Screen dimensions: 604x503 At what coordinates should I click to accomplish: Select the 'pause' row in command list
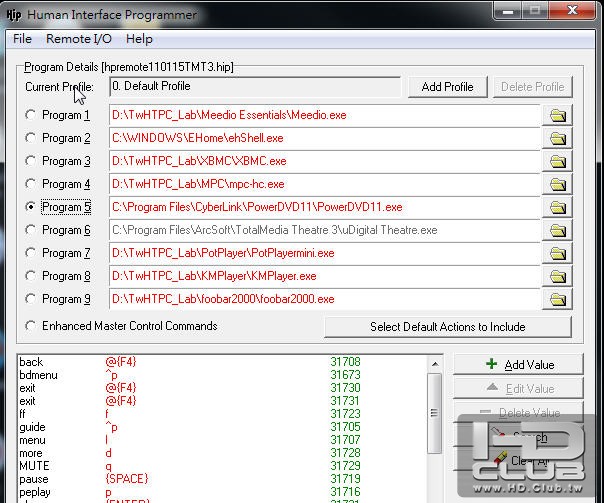[x=222, y=479]
